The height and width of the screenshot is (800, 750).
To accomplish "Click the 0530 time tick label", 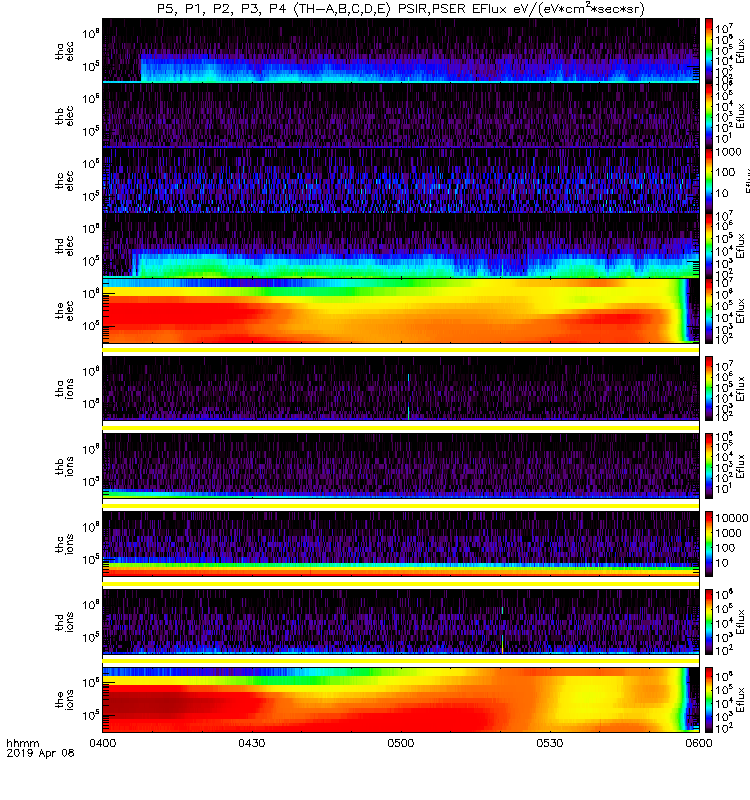I will click(549, 743).
